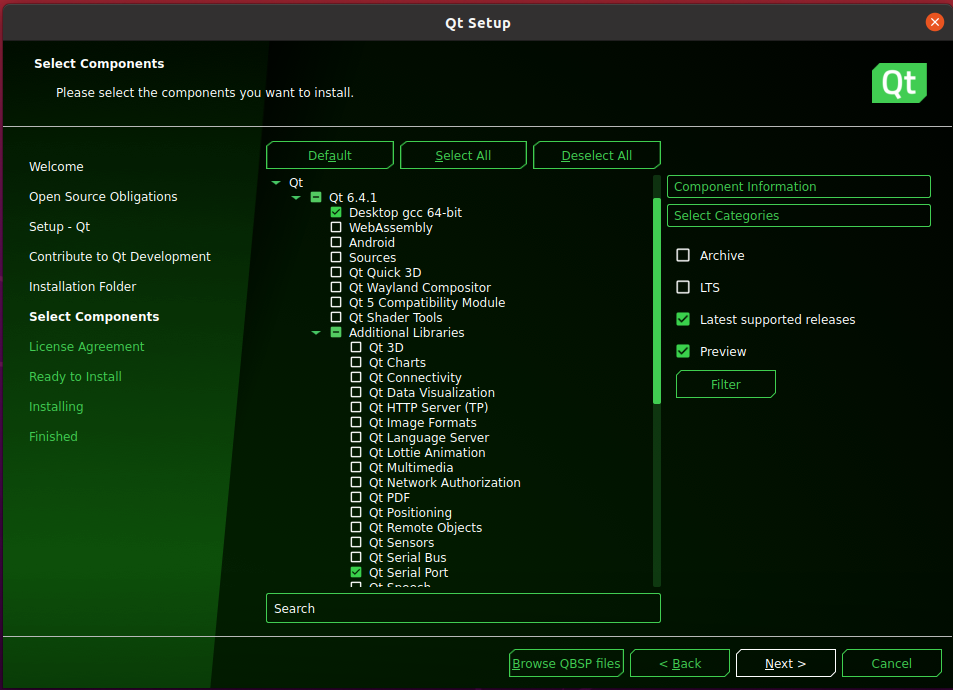Enable Qt Quick 3D
This screenshot has height=690, width=953.
(x=336, y=272)
